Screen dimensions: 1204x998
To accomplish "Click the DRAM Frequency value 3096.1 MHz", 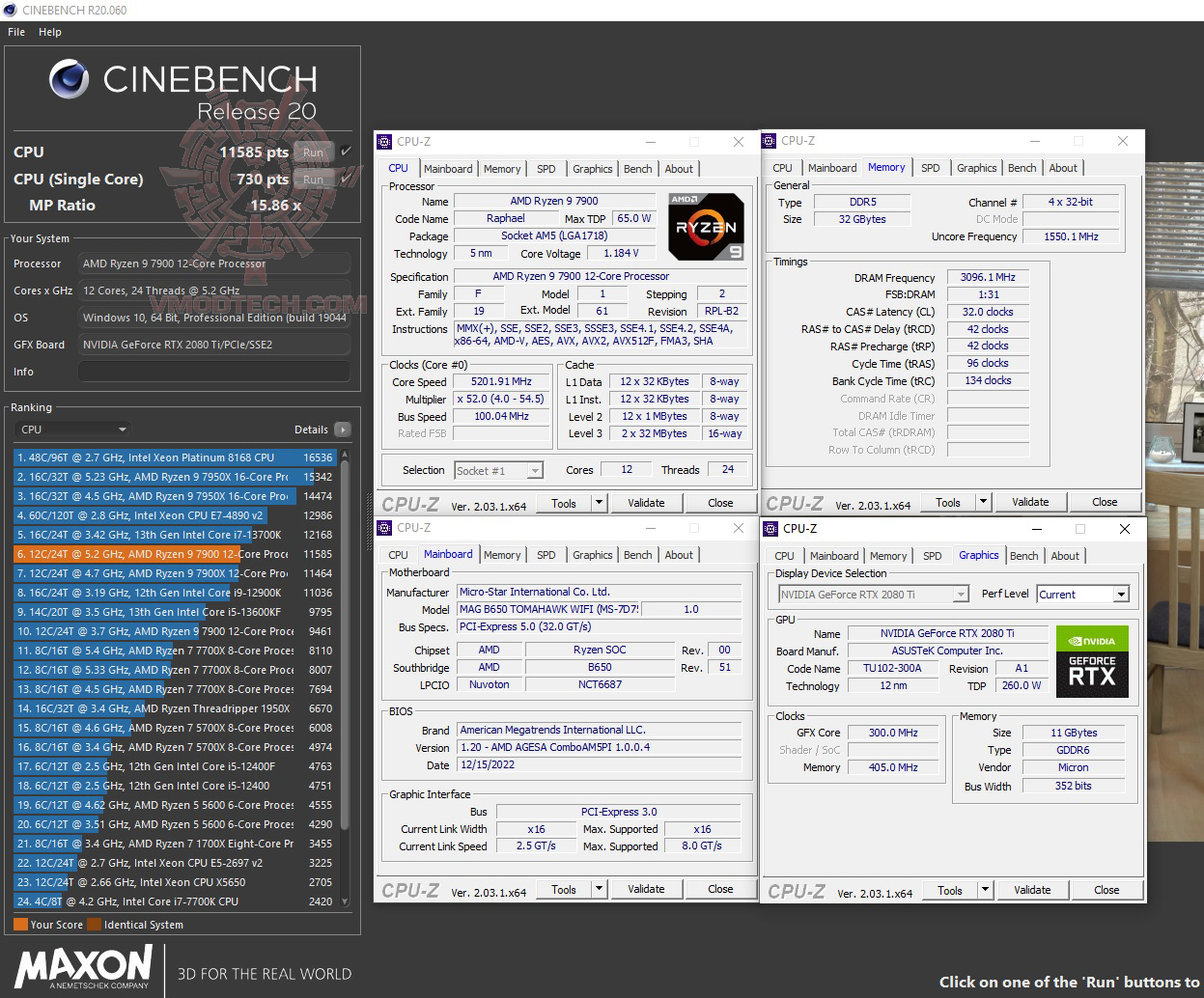I will (x=988, y=277).
